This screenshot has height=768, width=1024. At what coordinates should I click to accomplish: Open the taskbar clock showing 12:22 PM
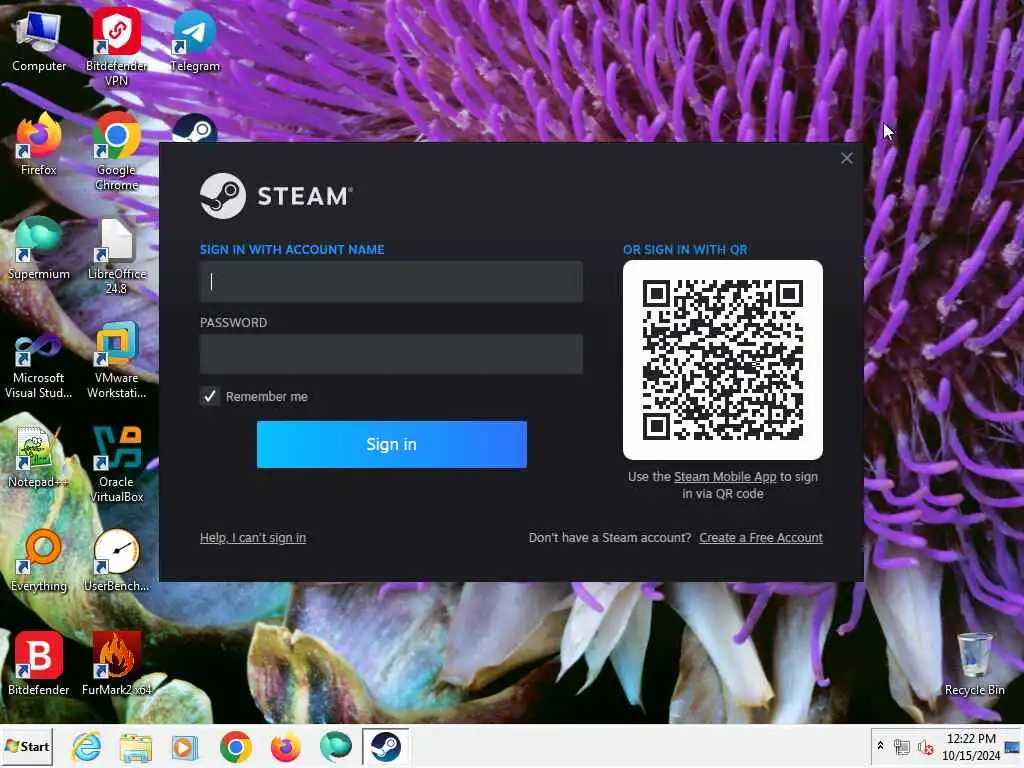(x=970, y=746)
